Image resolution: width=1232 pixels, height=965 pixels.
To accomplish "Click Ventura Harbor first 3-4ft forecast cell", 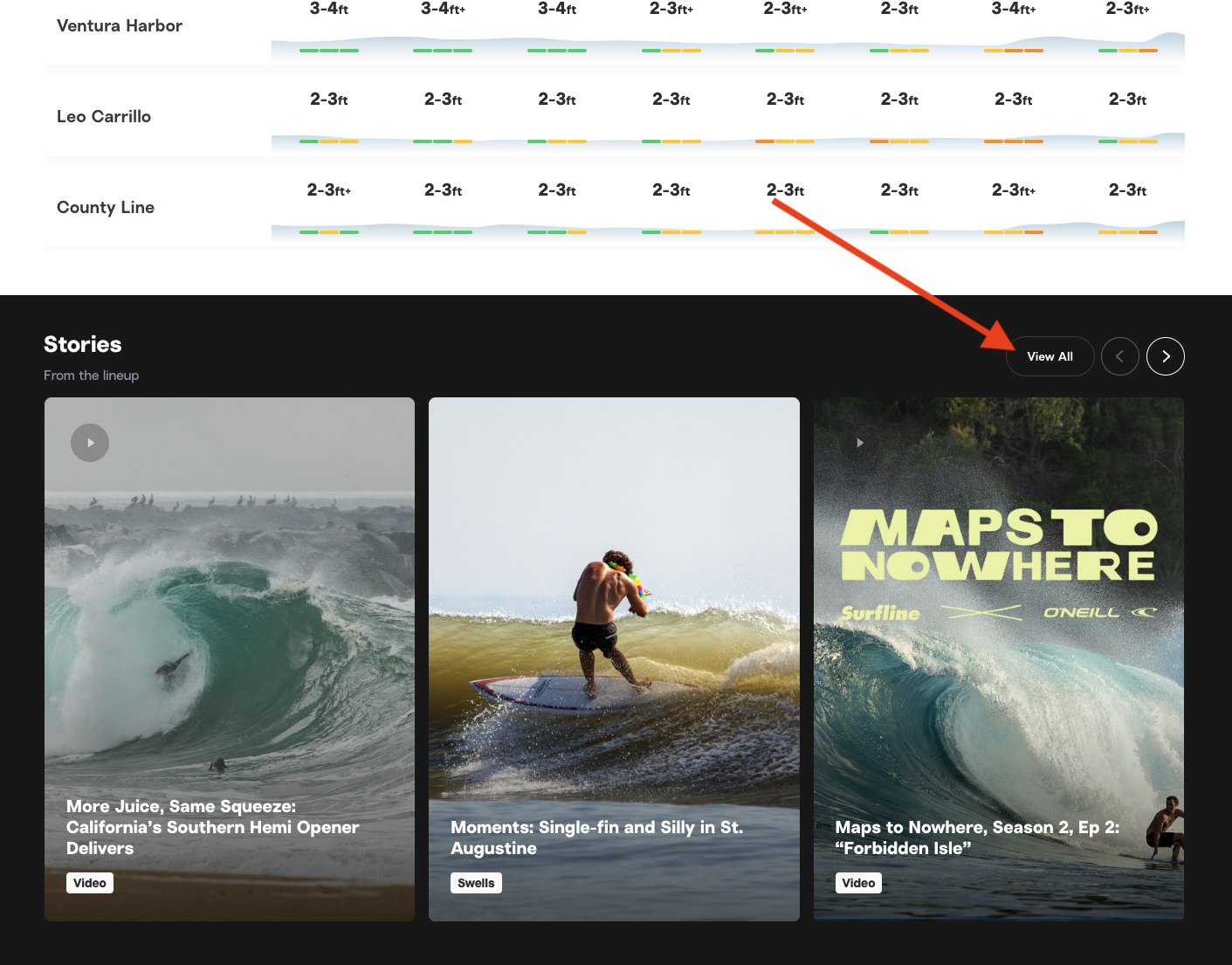I will 329,10.
